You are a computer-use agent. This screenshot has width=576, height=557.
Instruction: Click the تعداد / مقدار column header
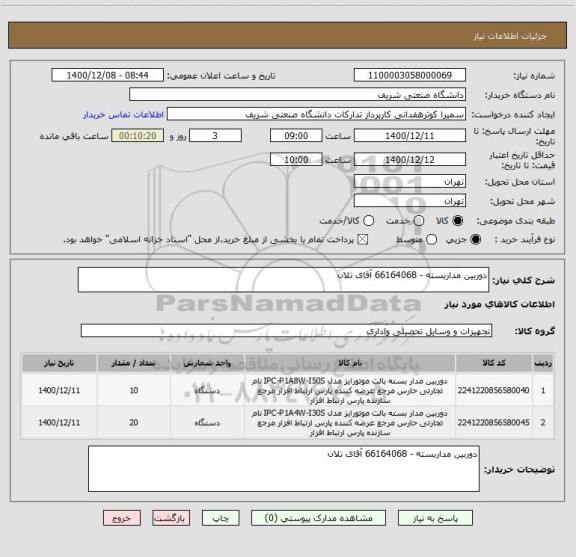(x=134, y=363)
